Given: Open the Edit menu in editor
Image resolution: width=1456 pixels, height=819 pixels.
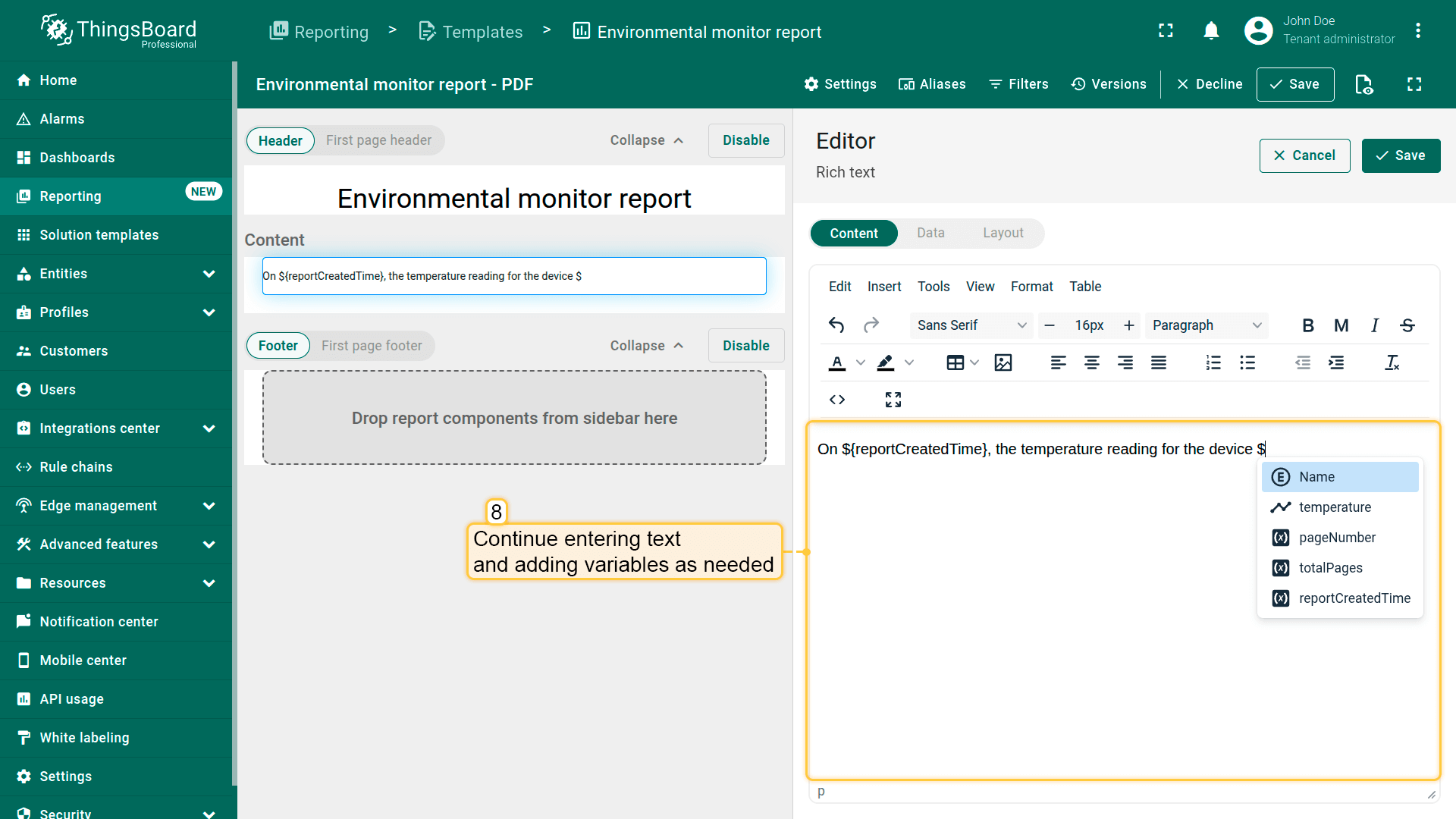Looking at the screenshot, I should (839, 287).
